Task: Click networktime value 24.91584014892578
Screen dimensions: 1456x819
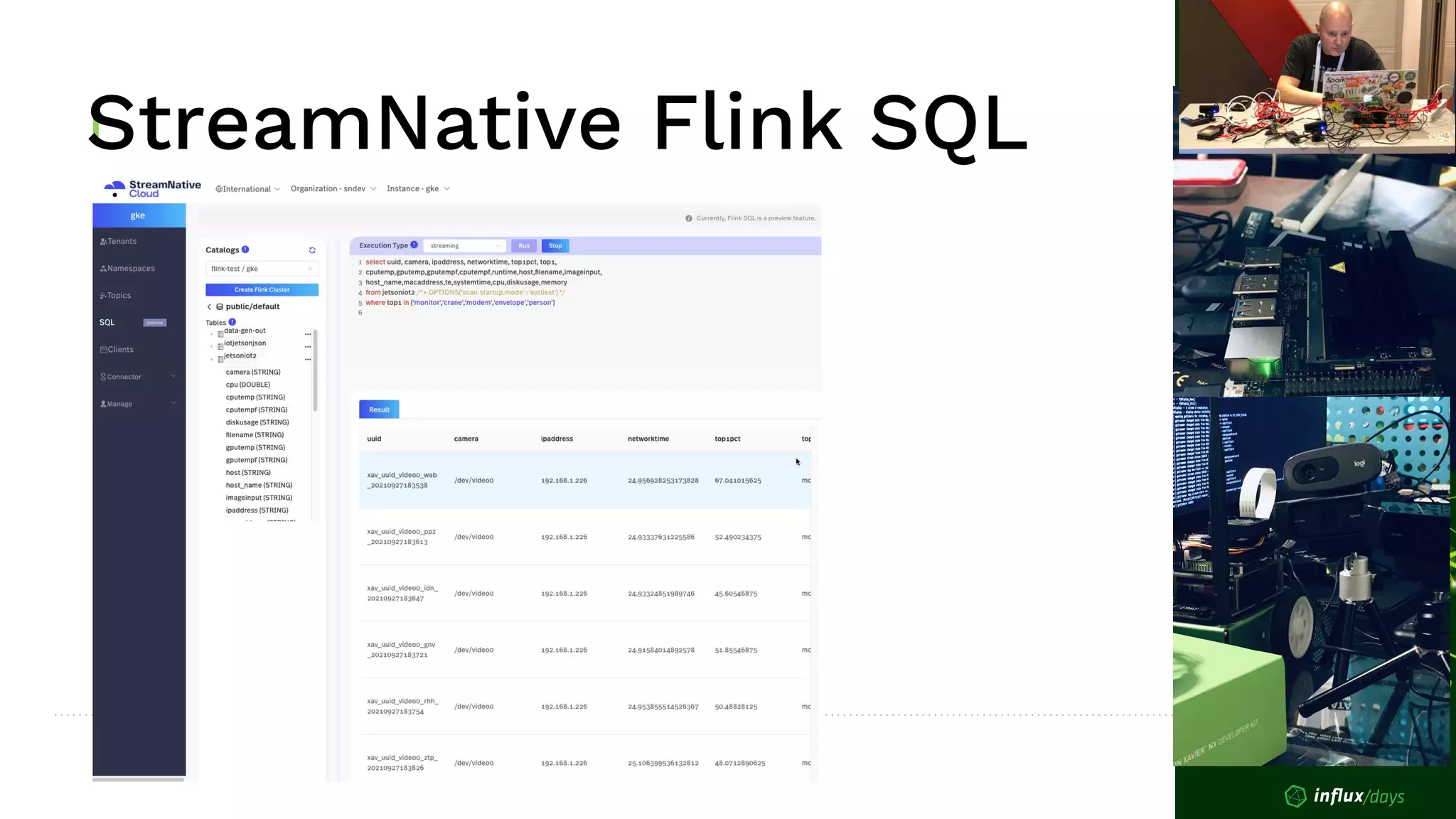Action: tap(661, 651)
